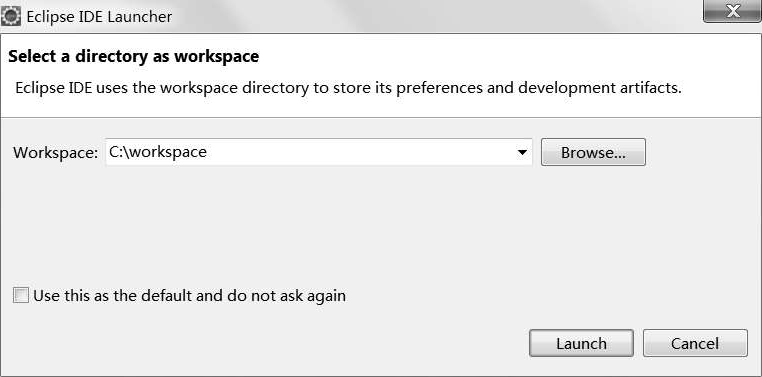Click the 'Workspace:' field label
This screenshot has height=377, width=762.
(55, 153)
